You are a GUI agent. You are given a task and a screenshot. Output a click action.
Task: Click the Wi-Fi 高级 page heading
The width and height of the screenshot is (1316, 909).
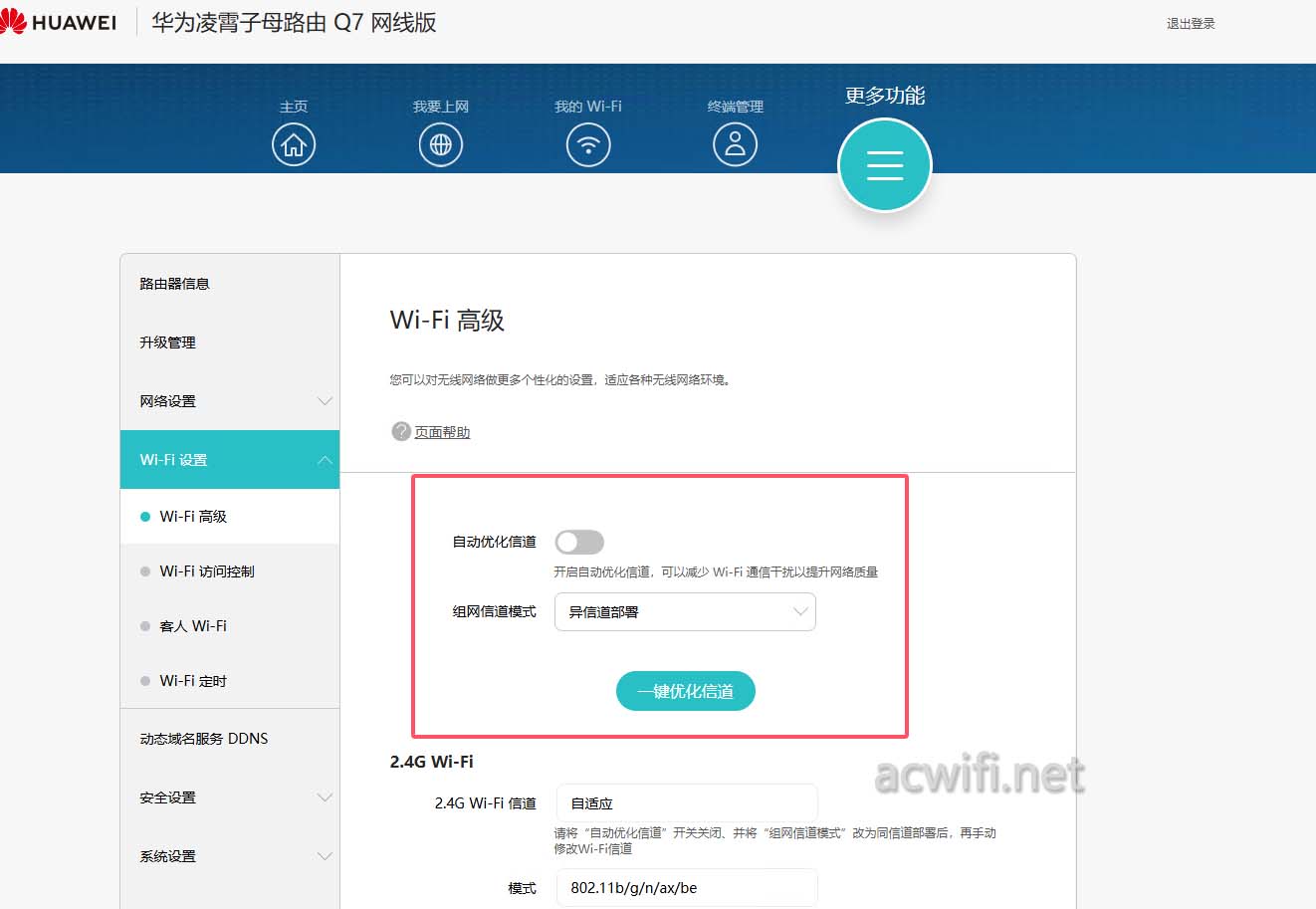click(447, 321)
